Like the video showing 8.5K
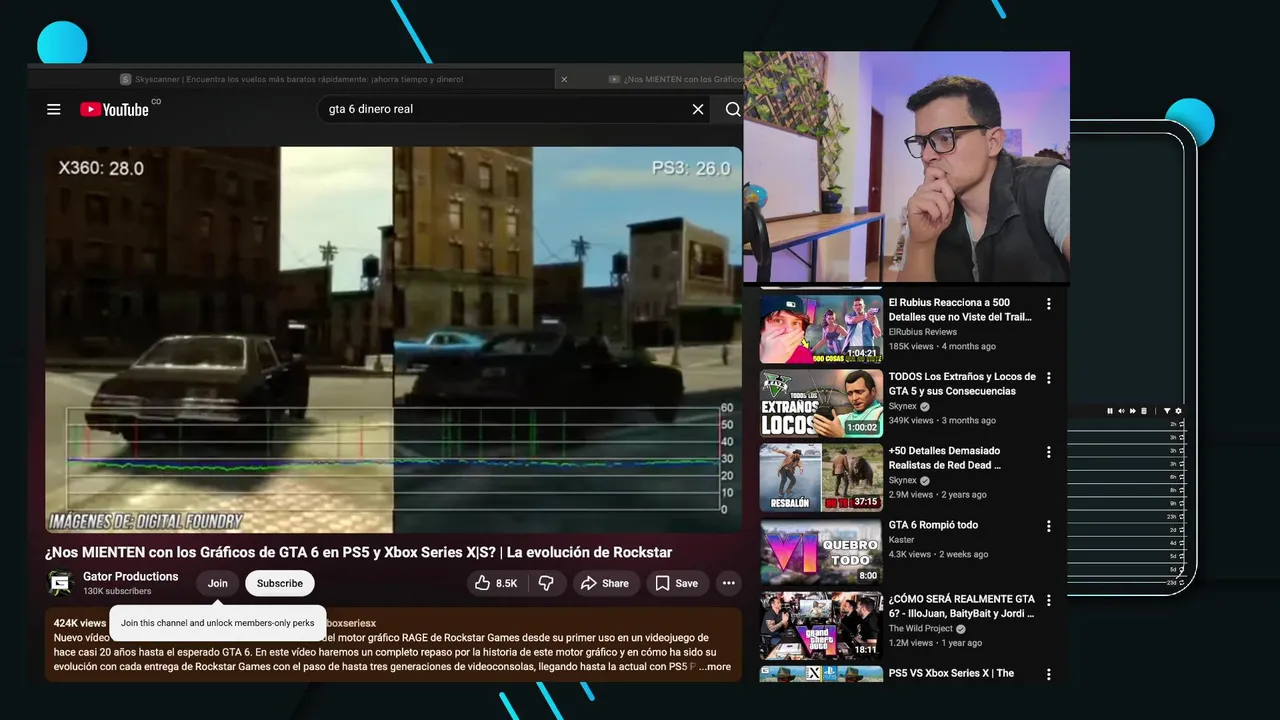This screenshot has height=720, width=1280. point(496,583)
